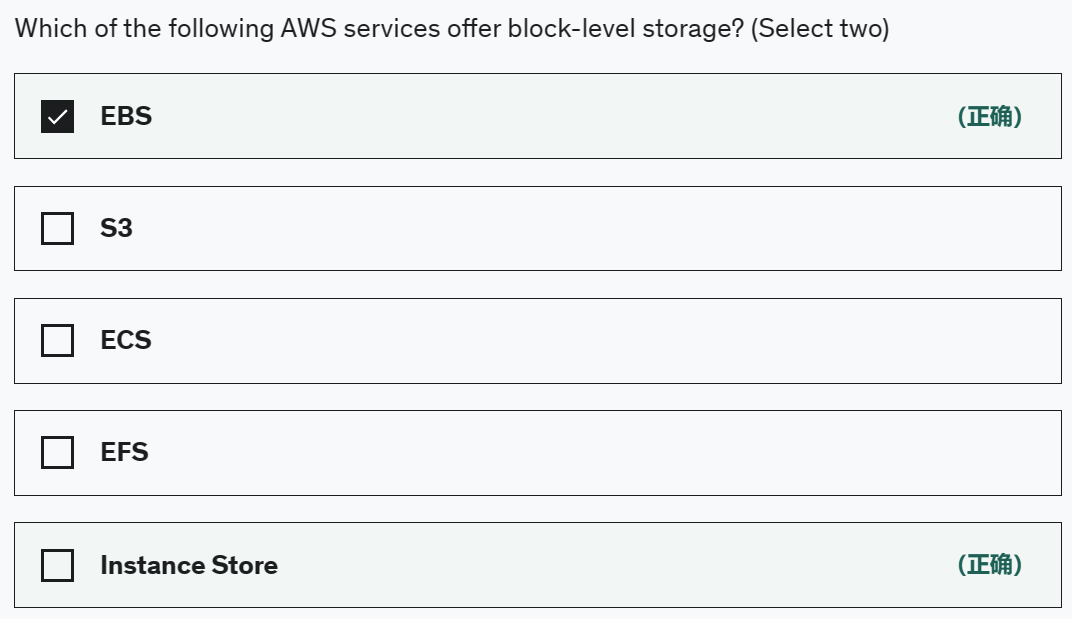
Task: Tick the S3 checkbox
Action: tap(57, 228)
